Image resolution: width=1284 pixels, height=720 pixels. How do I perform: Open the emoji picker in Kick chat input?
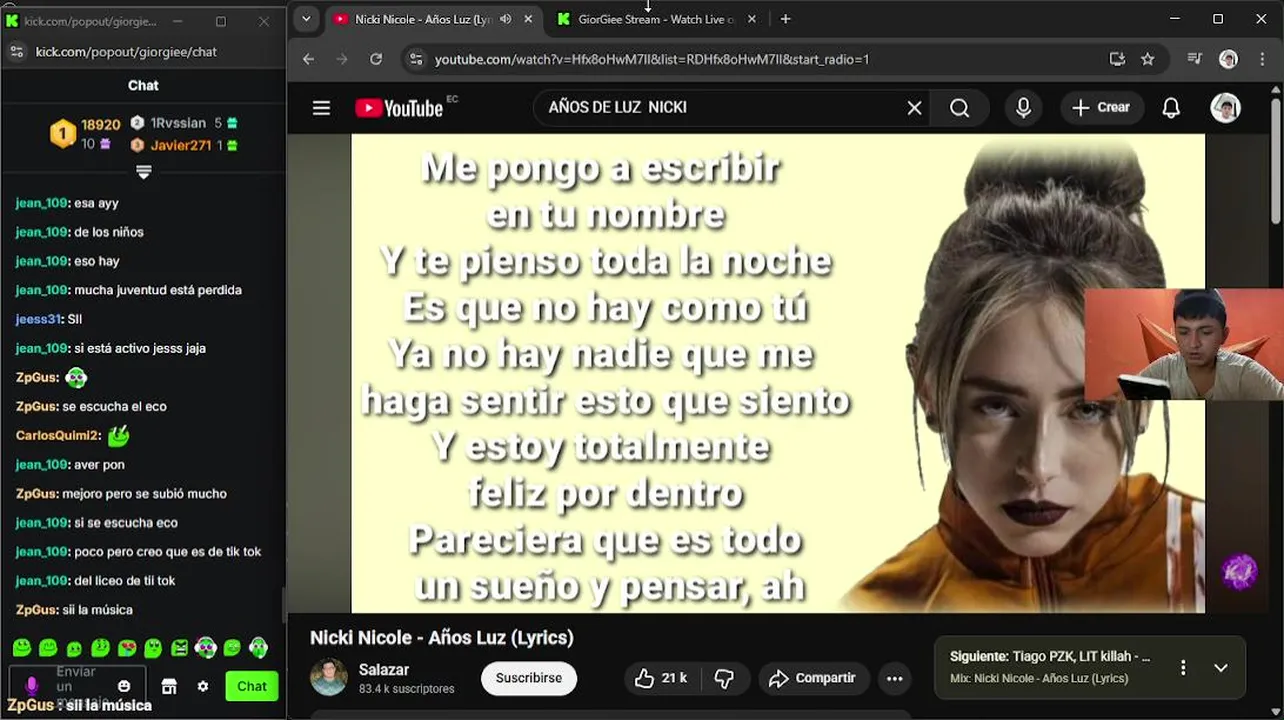click(x=124, y=686)
